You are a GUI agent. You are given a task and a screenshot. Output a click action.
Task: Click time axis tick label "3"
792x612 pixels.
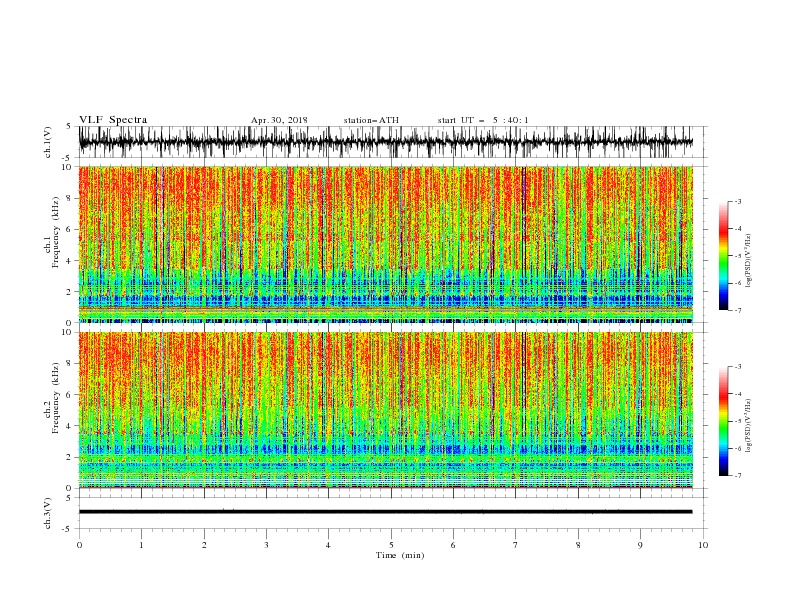(266, 545)
